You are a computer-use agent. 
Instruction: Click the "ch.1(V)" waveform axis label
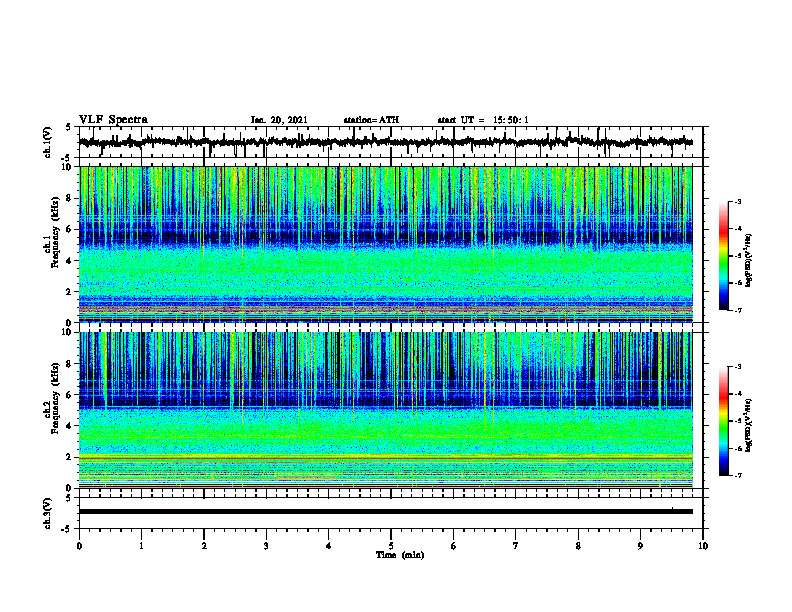(48, 142)
